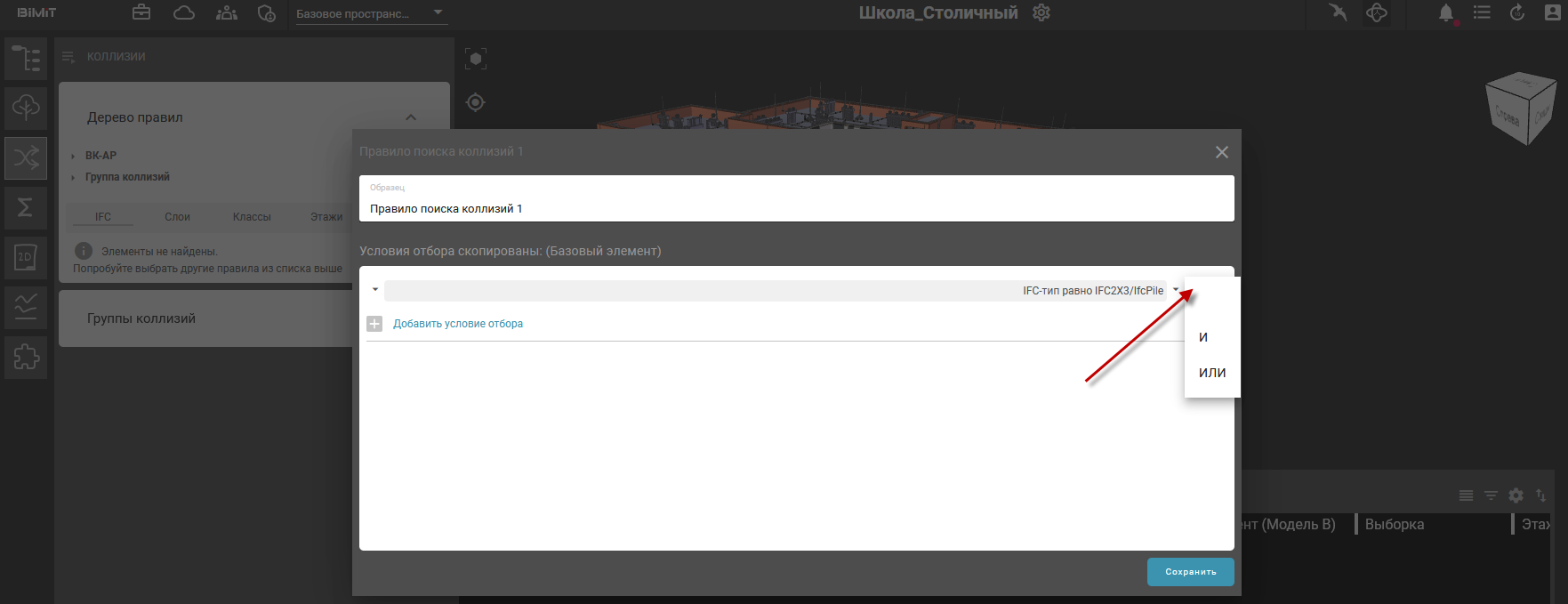The image size is (1568, 604).
Task: Switch to the Классы tab
Action: tap(252, 217)
